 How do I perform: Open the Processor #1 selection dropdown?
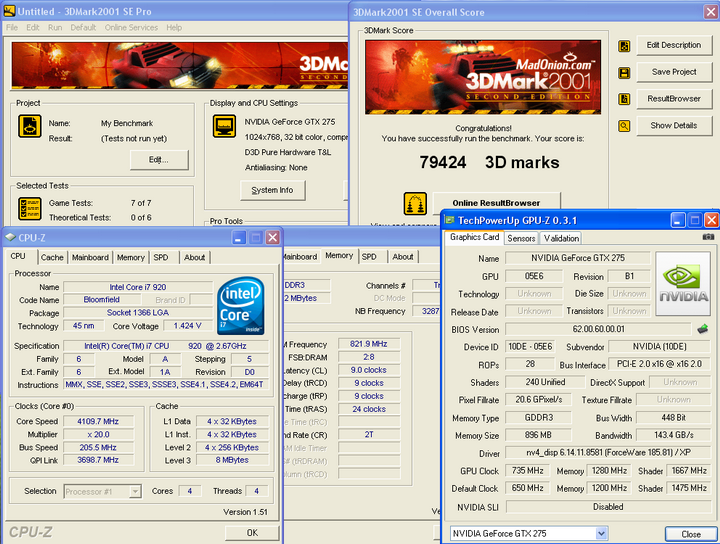point(135,491)
